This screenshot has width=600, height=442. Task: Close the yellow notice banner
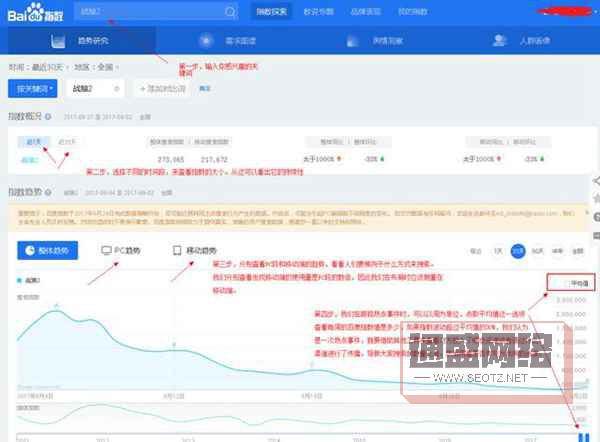(587, 212)
